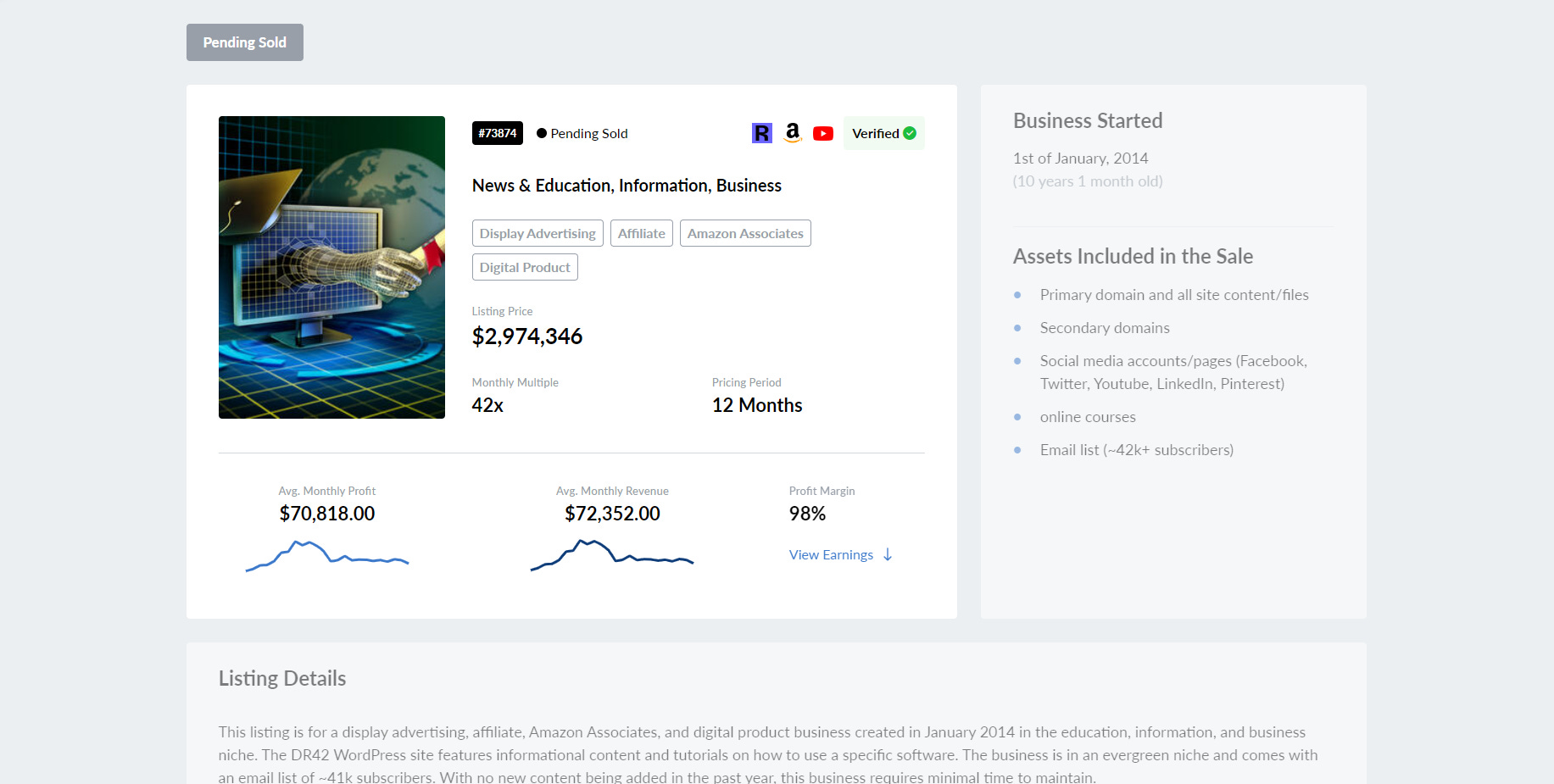
Task: Select the Affiliate tag
Action: point(642,233)
